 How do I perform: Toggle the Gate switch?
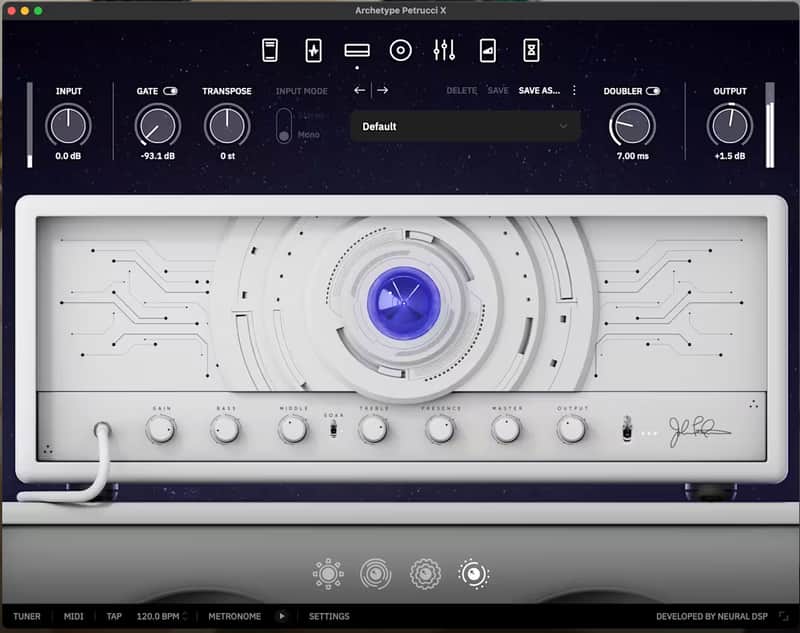tap(170, 91)
